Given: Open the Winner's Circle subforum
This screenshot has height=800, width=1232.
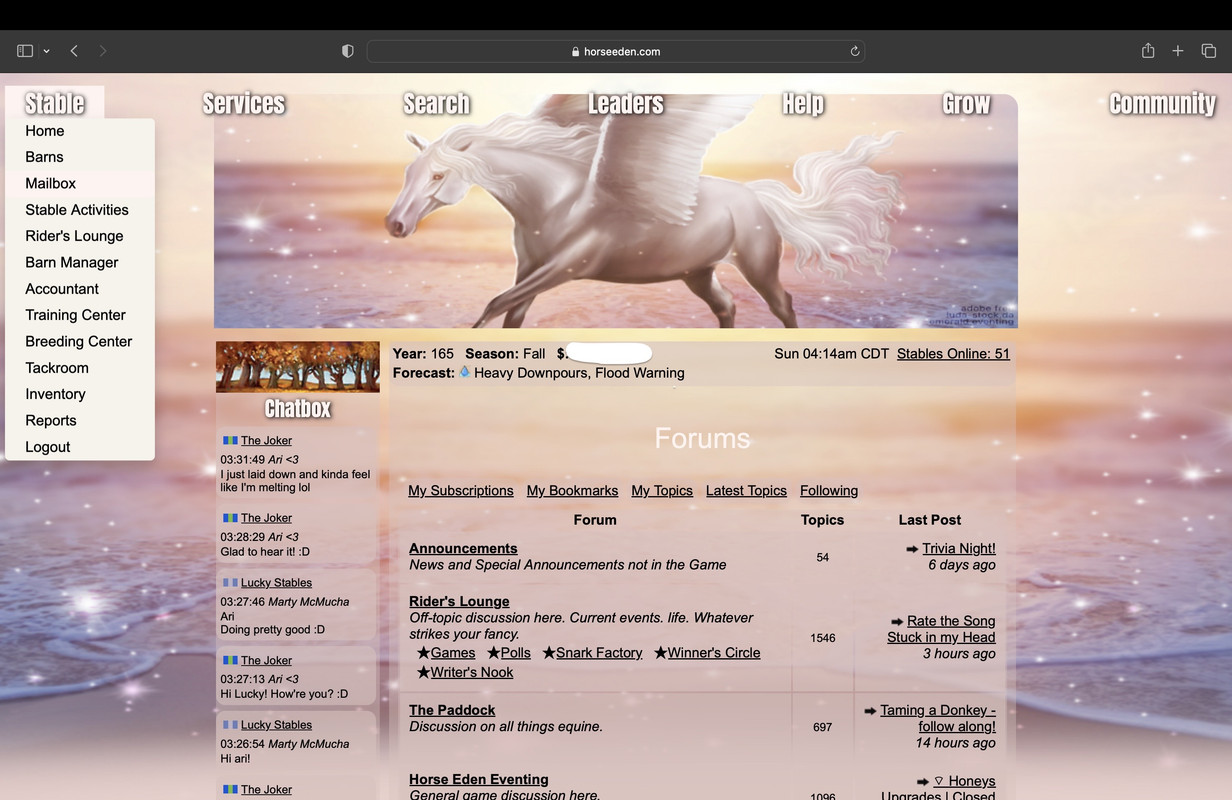Looking at the screenshot, I should (714, 652).
